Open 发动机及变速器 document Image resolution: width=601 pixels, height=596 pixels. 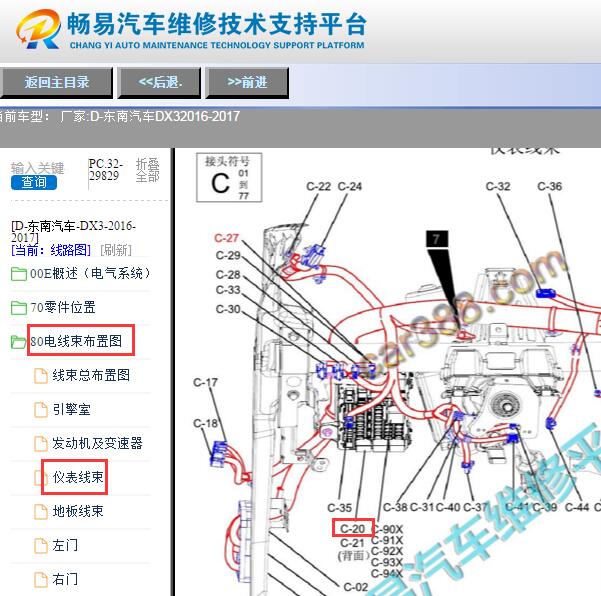point(97,443)
